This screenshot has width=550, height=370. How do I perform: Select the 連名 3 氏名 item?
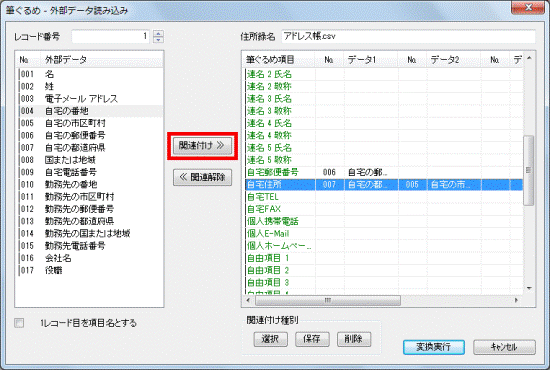(269, 99)
